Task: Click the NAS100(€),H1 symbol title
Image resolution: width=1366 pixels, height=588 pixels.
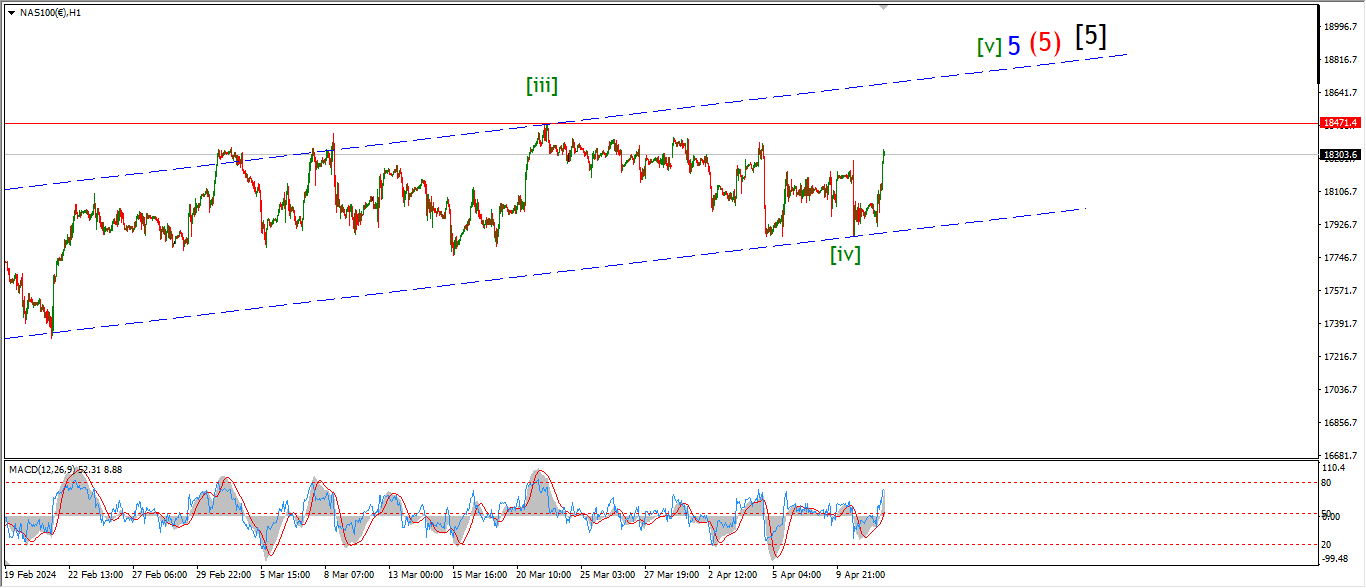Action: (50, 13)
